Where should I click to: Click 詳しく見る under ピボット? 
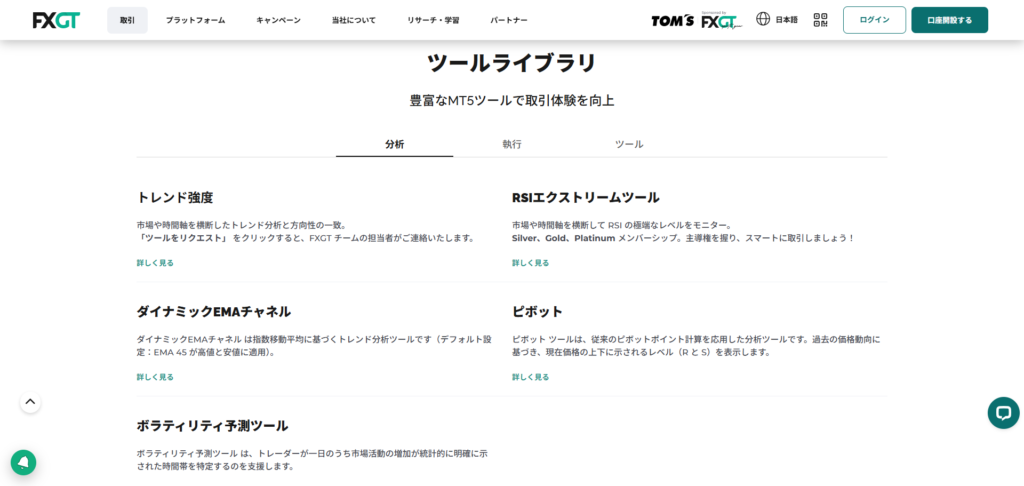pyautogui.click(x=530, y=377)
